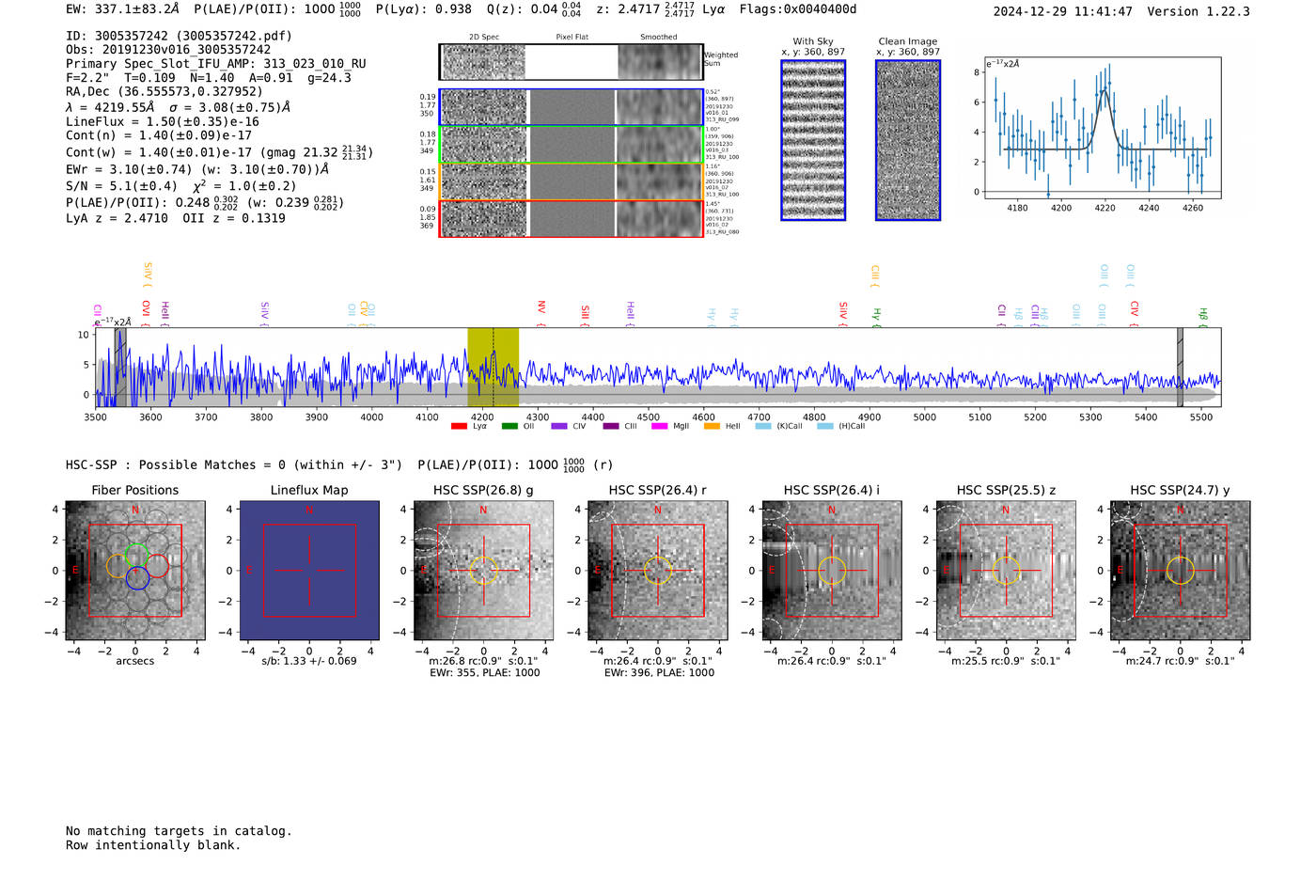The height and width of the screenshot is (896, 1316).
Task: Click the HeII orange legend swatch
Action: [x=712, y=426]
